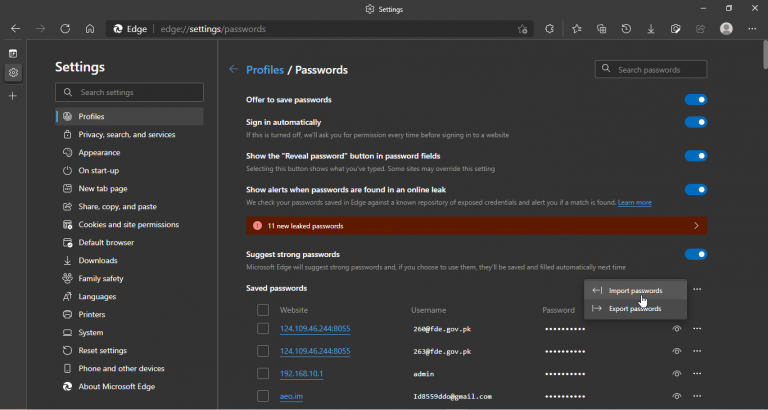Choose Export passwords from menu
Image resolution: width=768 pixels, height=410 pixels.
coord(635,309)
